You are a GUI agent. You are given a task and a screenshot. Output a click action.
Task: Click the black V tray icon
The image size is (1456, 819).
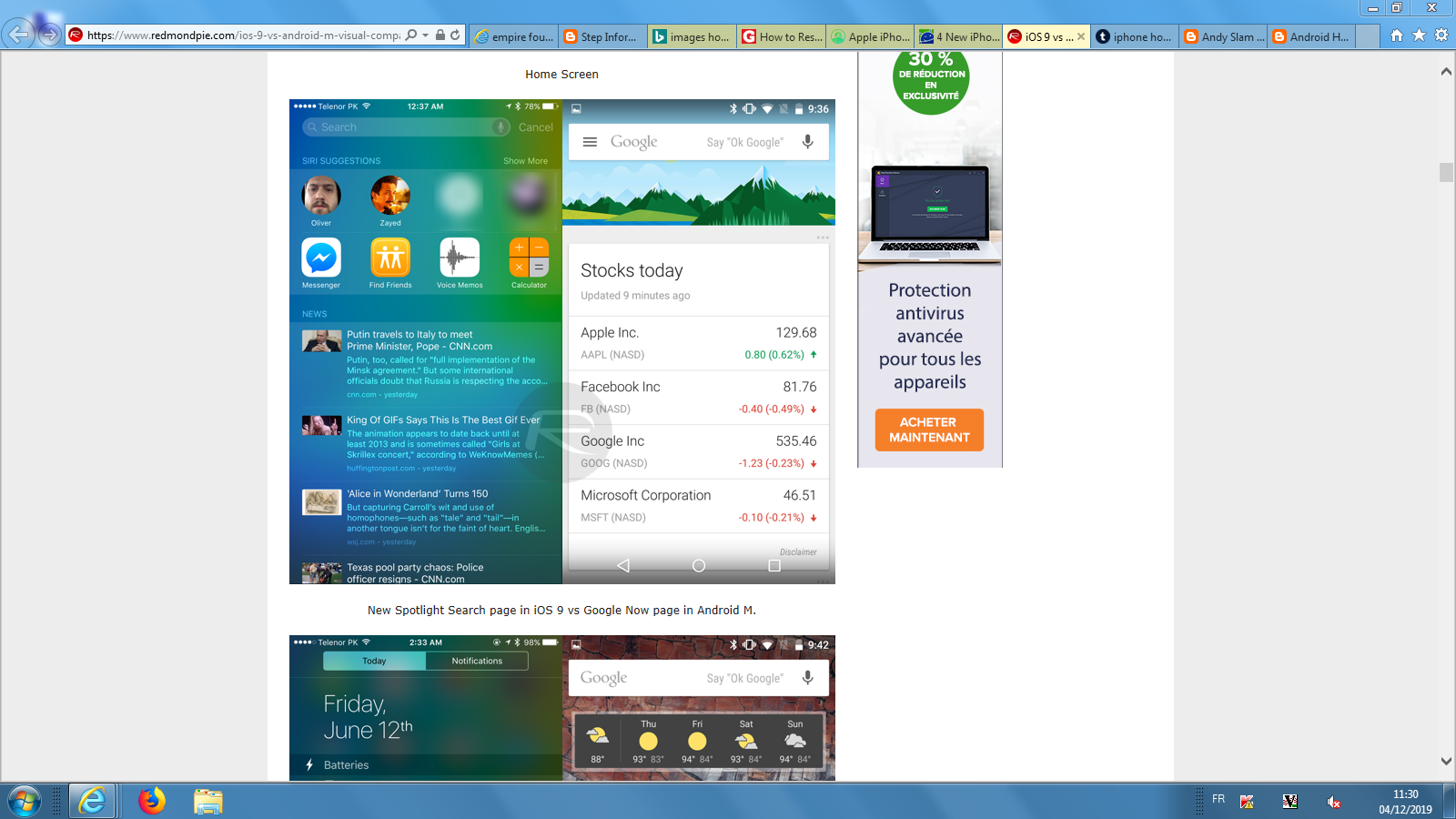click(1289, 802)
